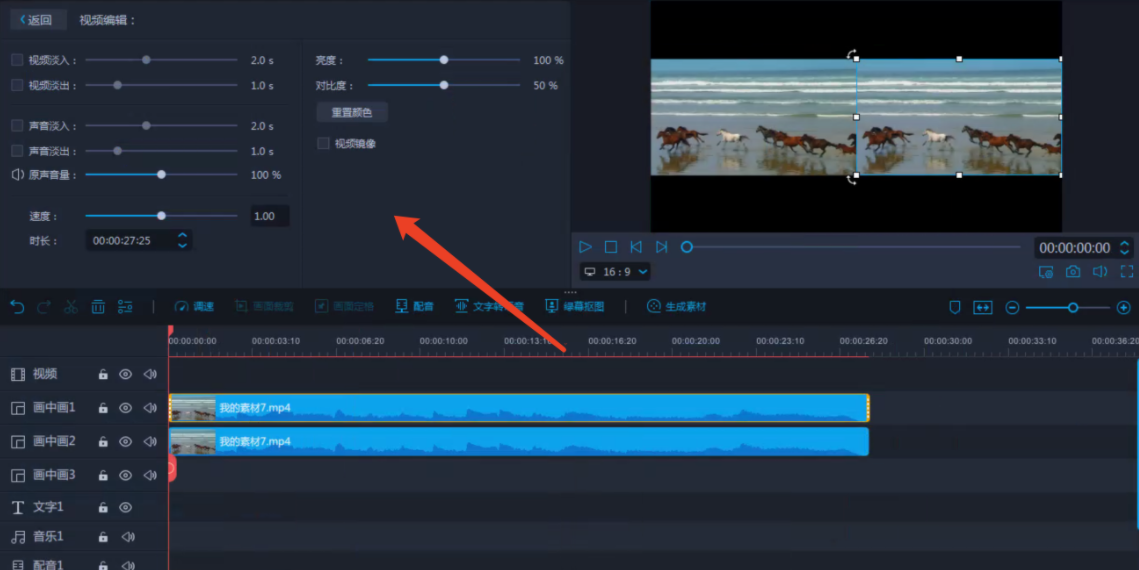Click 生成素材 in the toolbar
The width and height of the screenshot is (1139, 570).
click(x=677, y=307)
